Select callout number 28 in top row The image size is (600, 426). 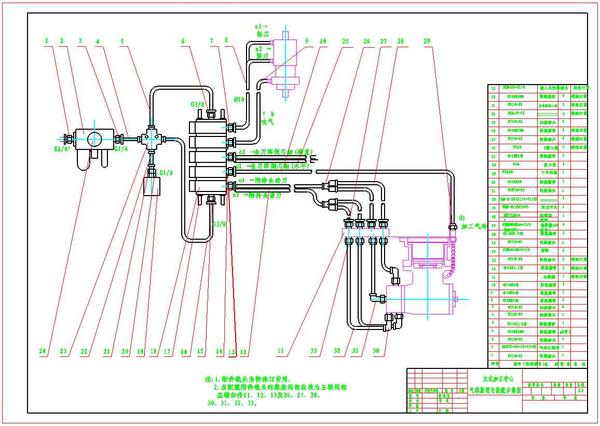click(400, 41)
